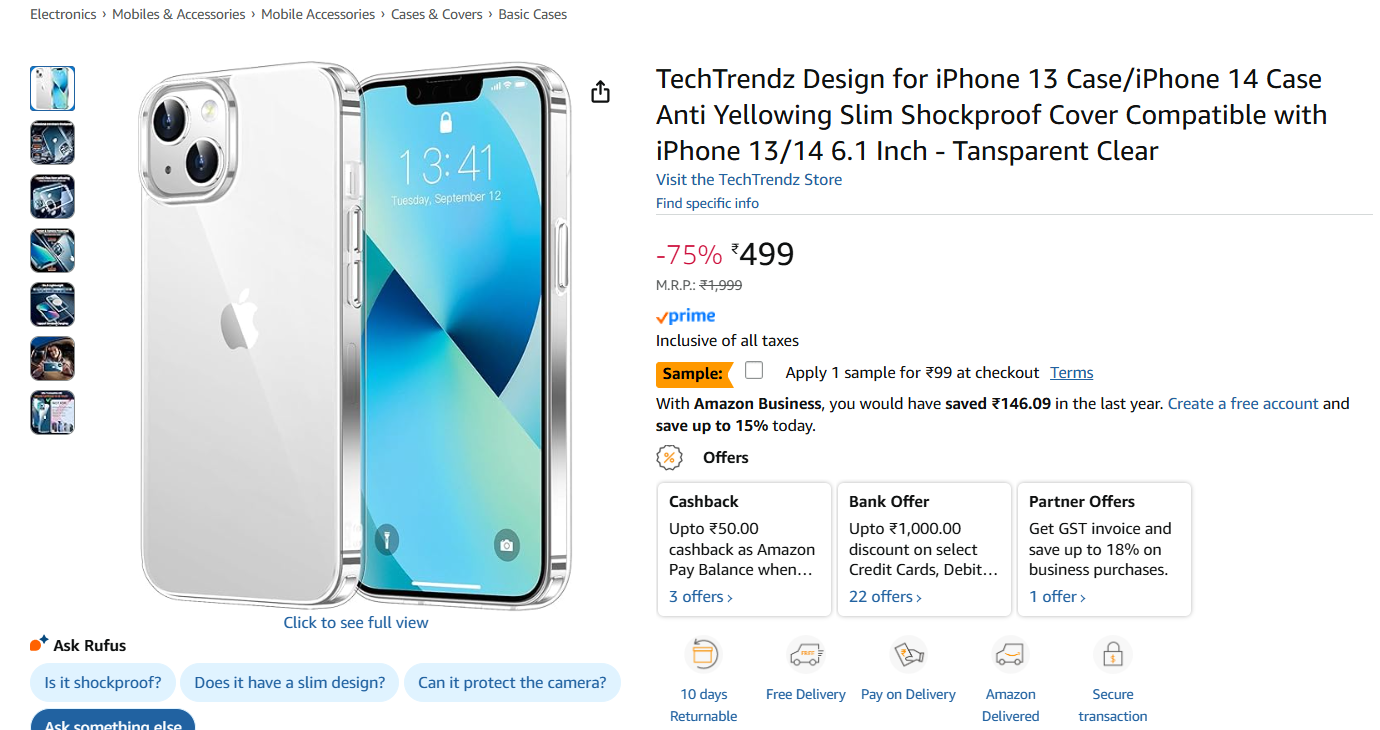
Task: Open the Cases & Covers breadcrumb
Action: (x=436, y=15)
